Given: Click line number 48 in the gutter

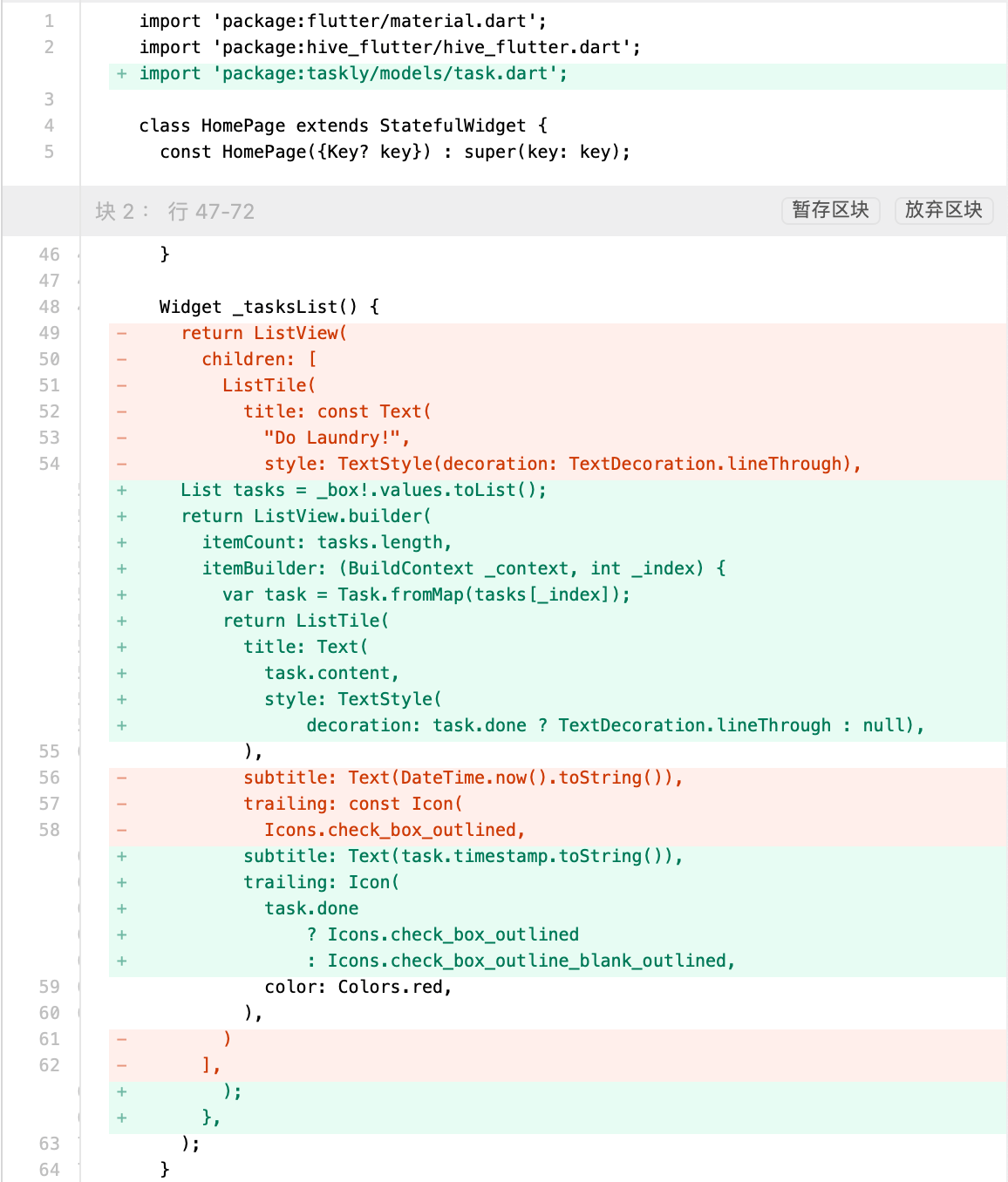Looking at the screenshot, I should point(50,307).
